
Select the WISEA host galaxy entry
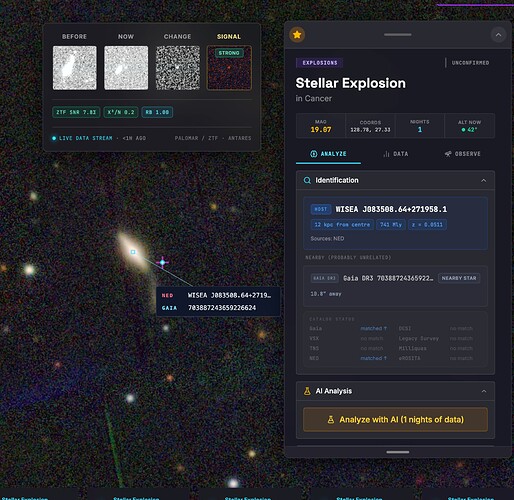[x=395, y=223]
